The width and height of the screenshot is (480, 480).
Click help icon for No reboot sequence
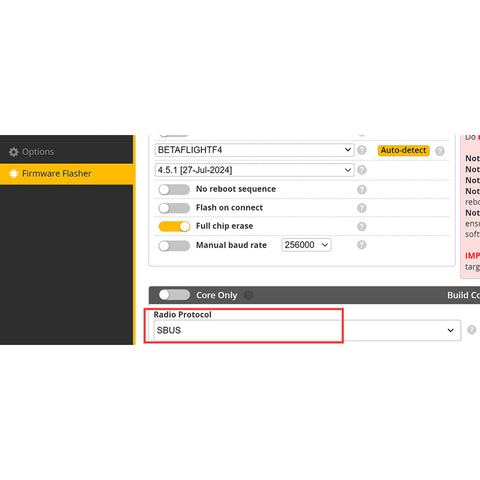tap(362, 189)
